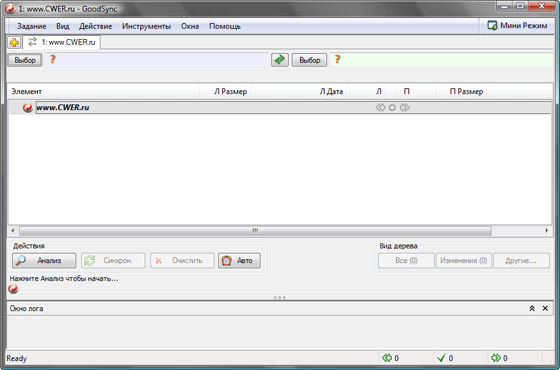Click the GoodSync icon in www.CWER.ru row
The height and width of the screenshot is (370, 560).
28,108
